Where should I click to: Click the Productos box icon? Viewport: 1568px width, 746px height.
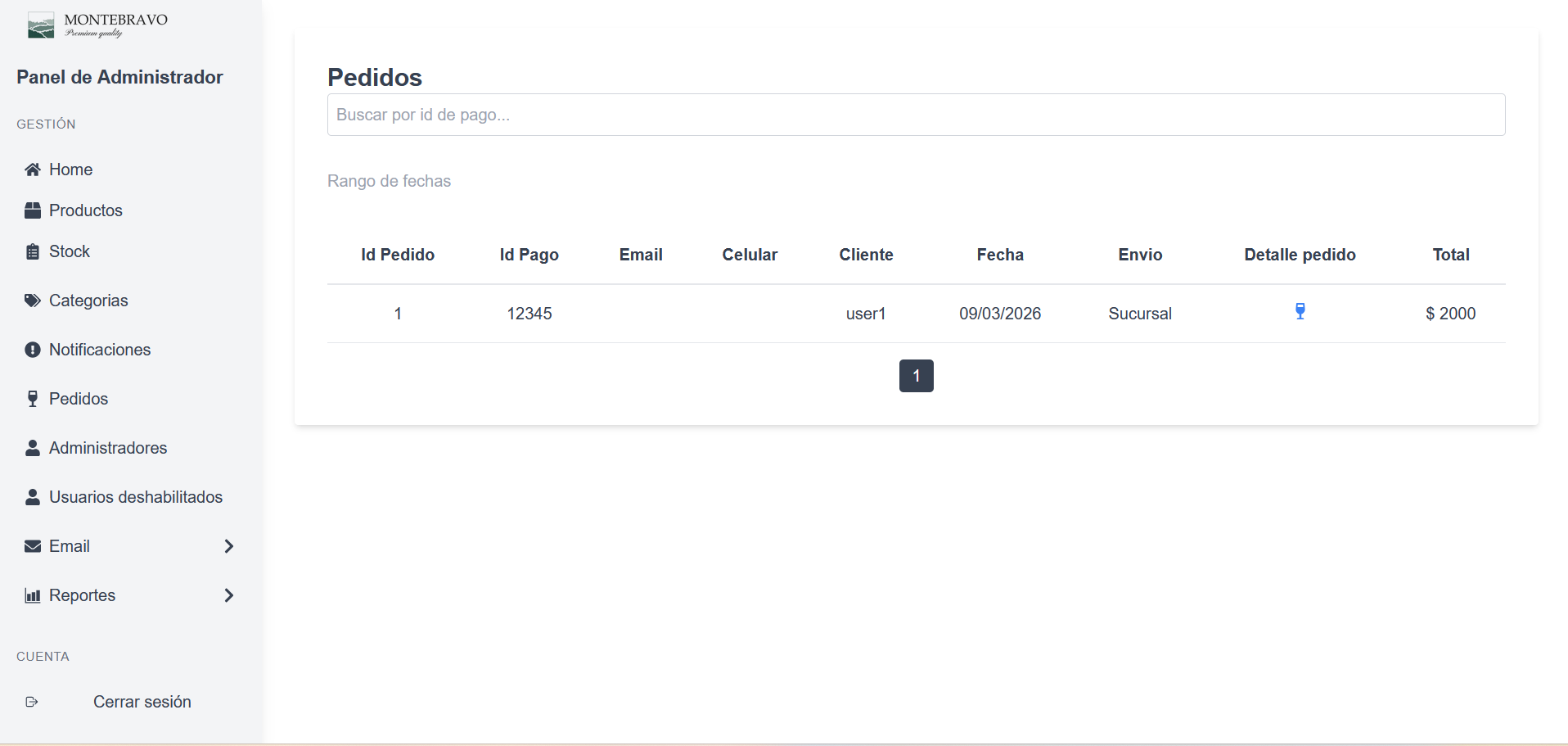pos(33,210)
